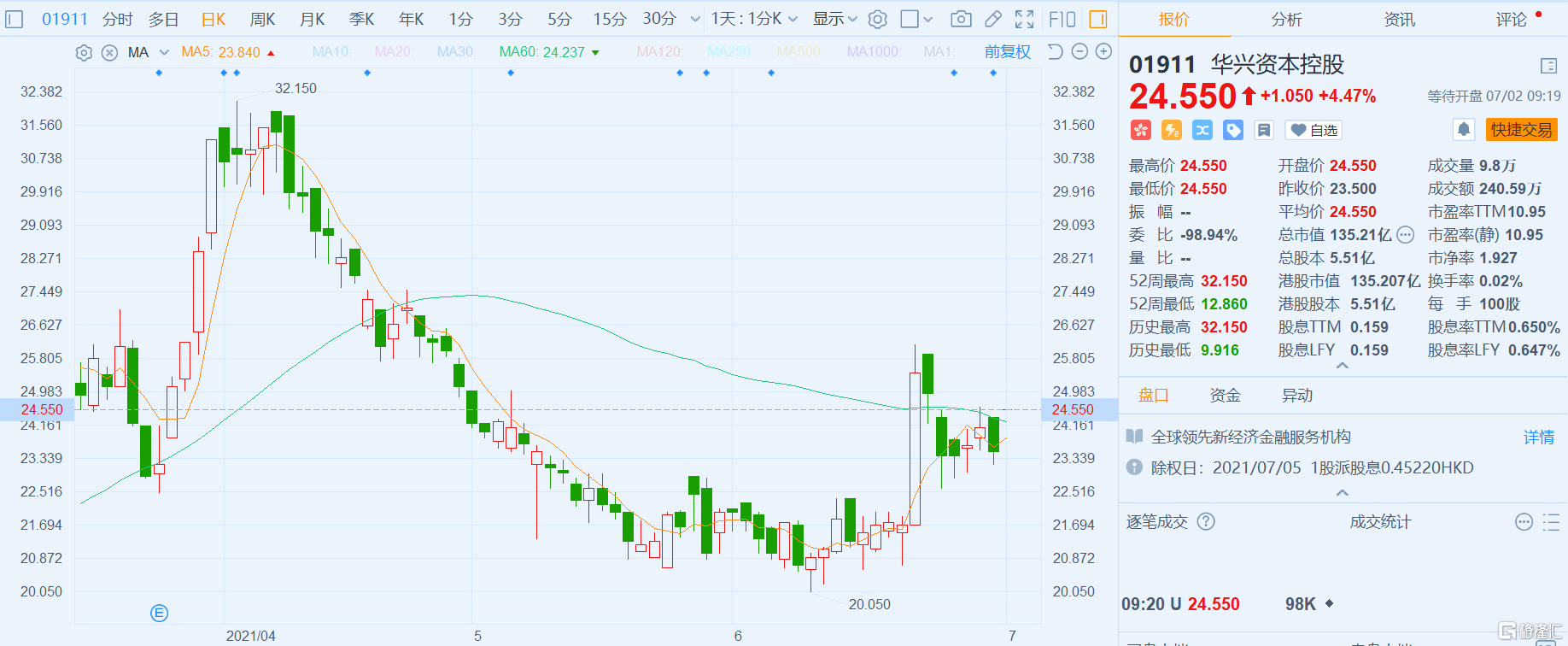
Task: Open the 显示 display dropdown
Action: [x=834, y=19]
